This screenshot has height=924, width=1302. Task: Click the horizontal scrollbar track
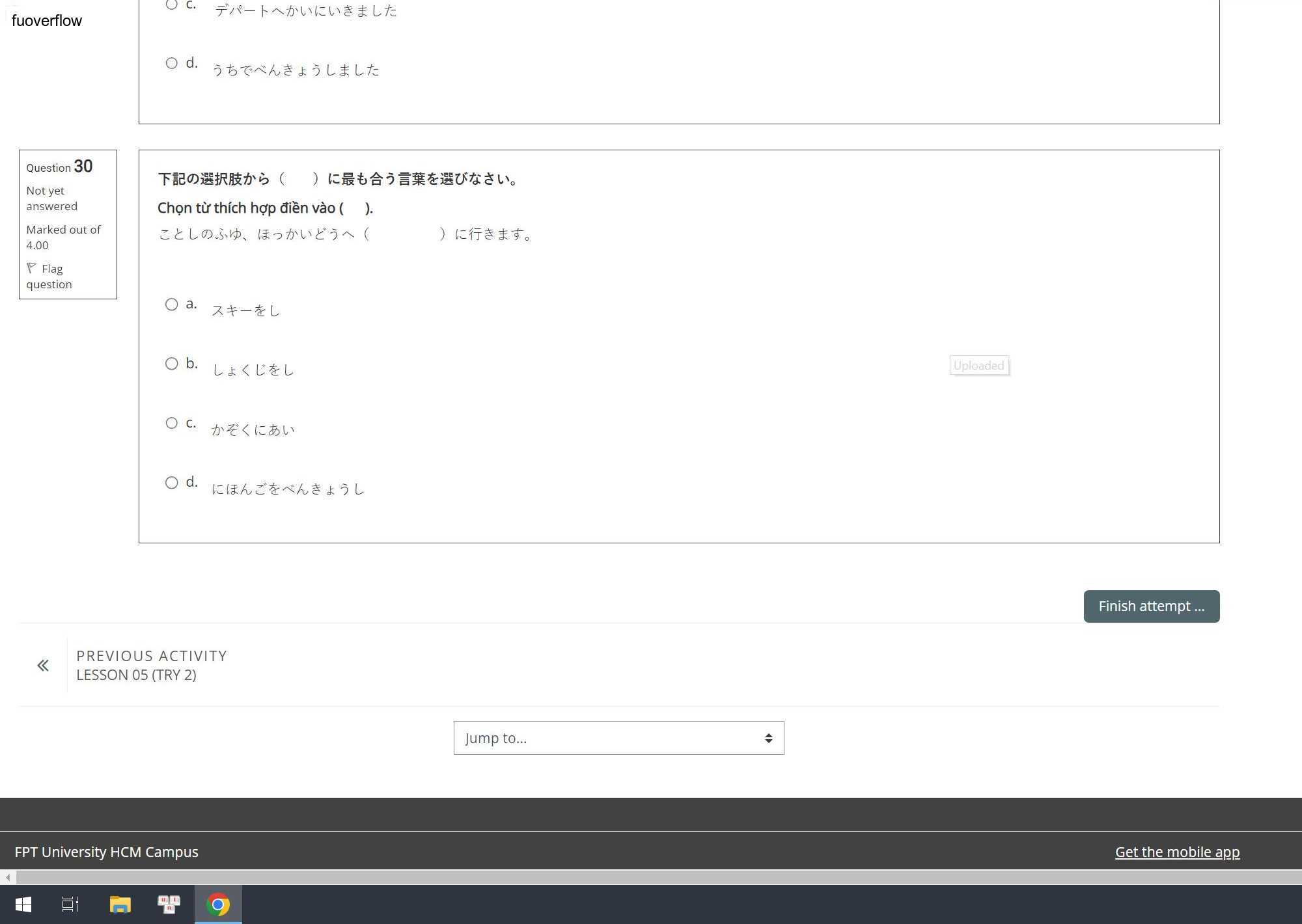[x=658, y=878]
